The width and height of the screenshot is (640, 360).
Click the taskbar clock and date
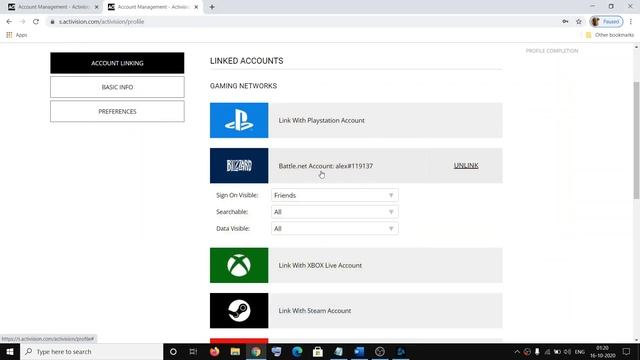602,351
